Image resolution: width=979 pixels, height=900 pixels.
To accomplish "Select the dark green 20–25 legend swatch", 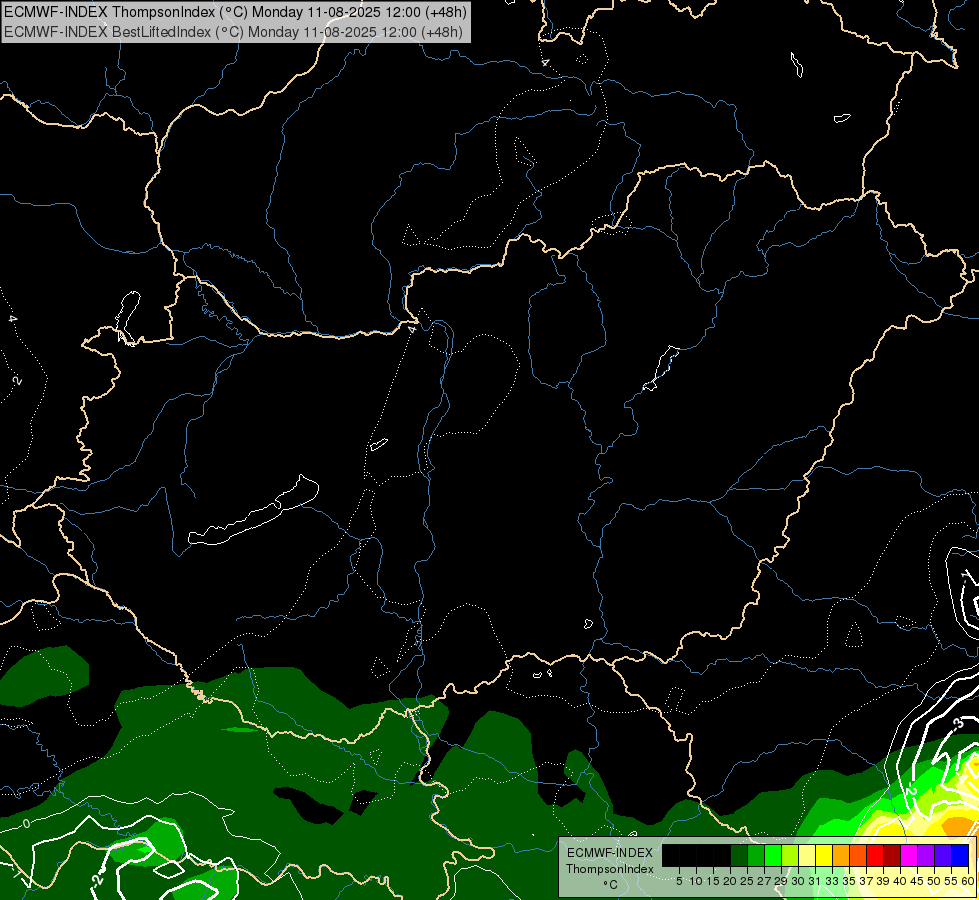I will (739, 855).
